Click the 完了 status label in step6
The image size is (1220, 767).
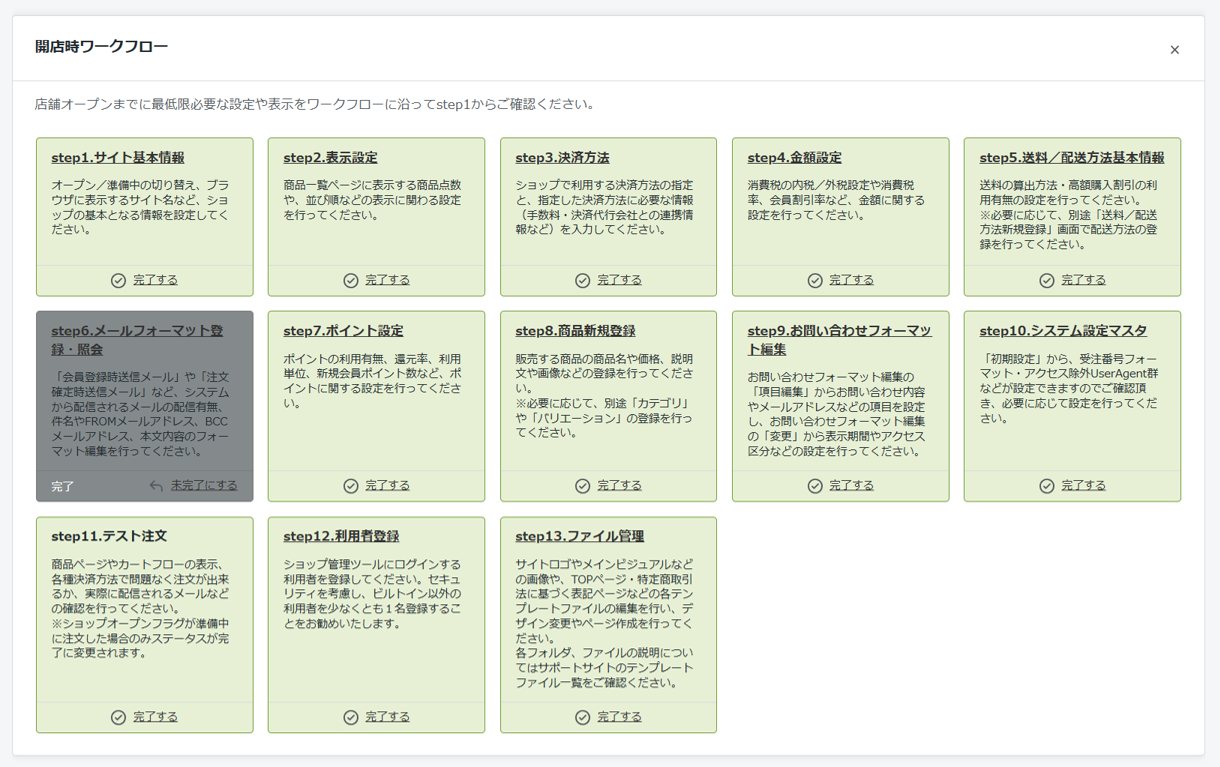tap(63, 487)
